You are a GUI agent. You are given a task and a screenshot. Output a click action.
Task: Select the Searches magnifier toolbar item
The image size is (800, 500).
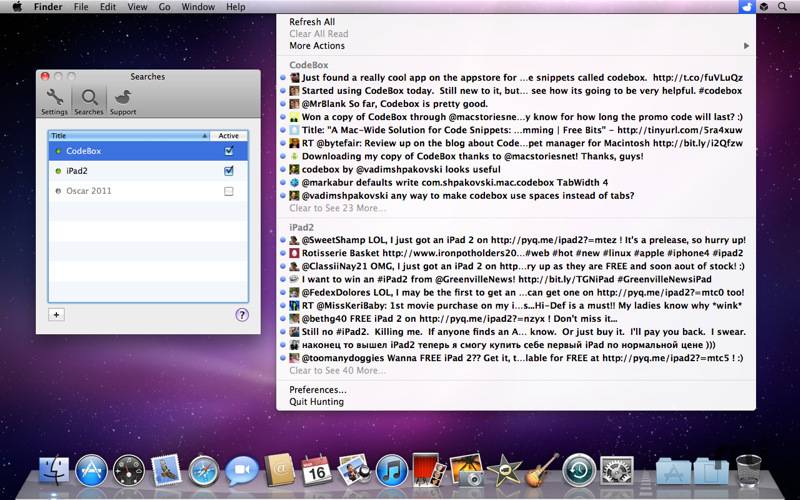coord(89,102)
